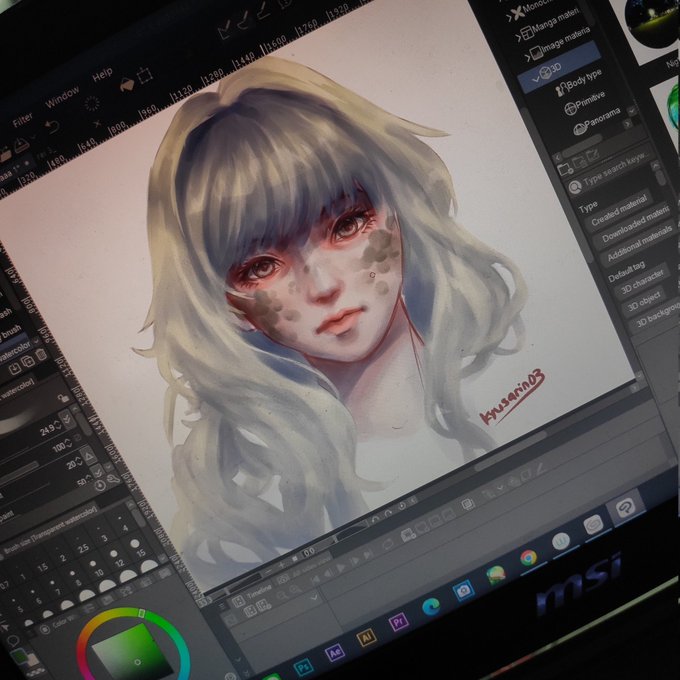680x680 pixels.
Task: Choose brush size preset 10
Action: click(94, 567)
